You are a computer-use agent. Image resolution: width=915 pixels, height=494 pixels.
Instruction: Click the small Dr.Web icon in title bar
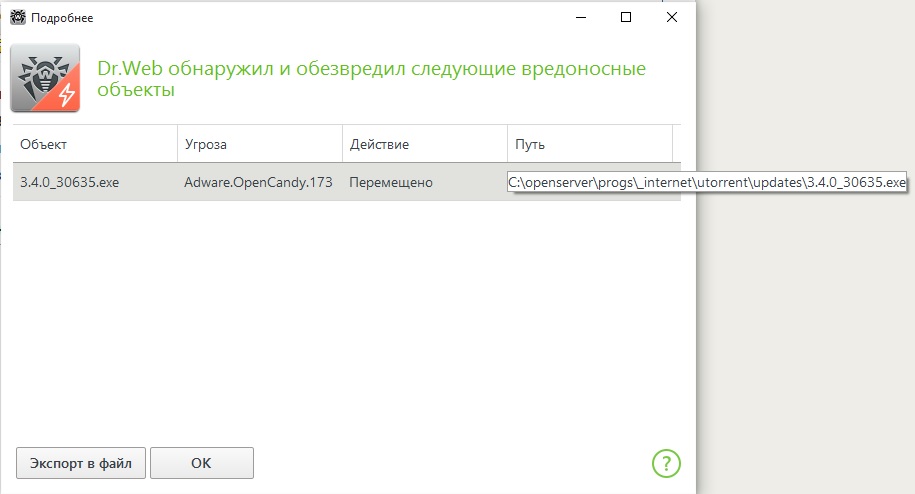(17, 17)
